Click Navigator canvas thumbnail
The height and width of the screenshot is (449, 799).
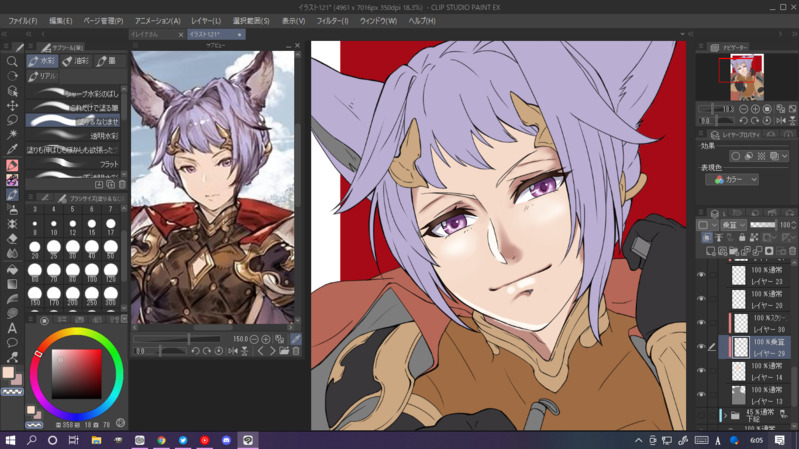pyautogui.click(x=747, y=76)
